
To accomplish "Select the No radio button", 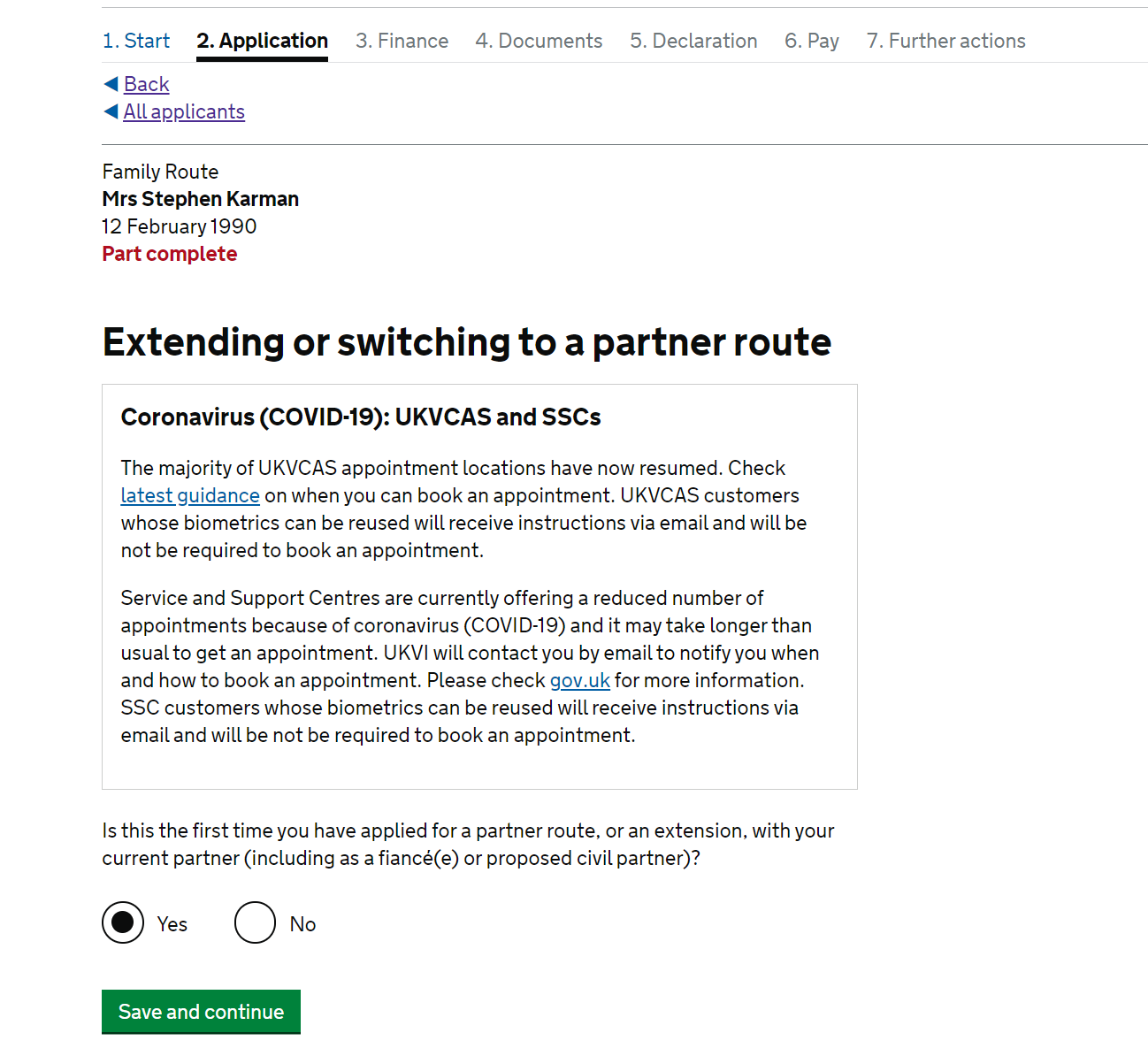I will point(256,922).
